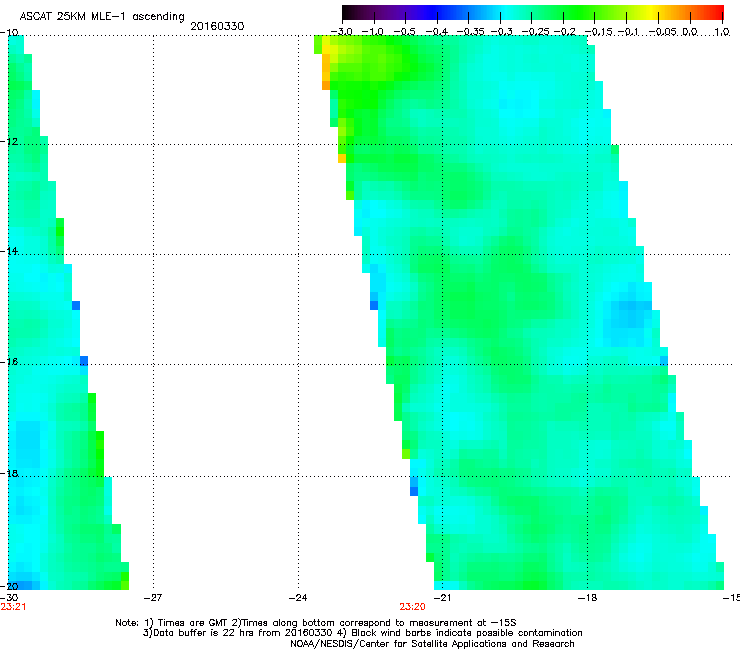
Task: Click the -0.3 color scale label
Action: click(x=502, y=32)
